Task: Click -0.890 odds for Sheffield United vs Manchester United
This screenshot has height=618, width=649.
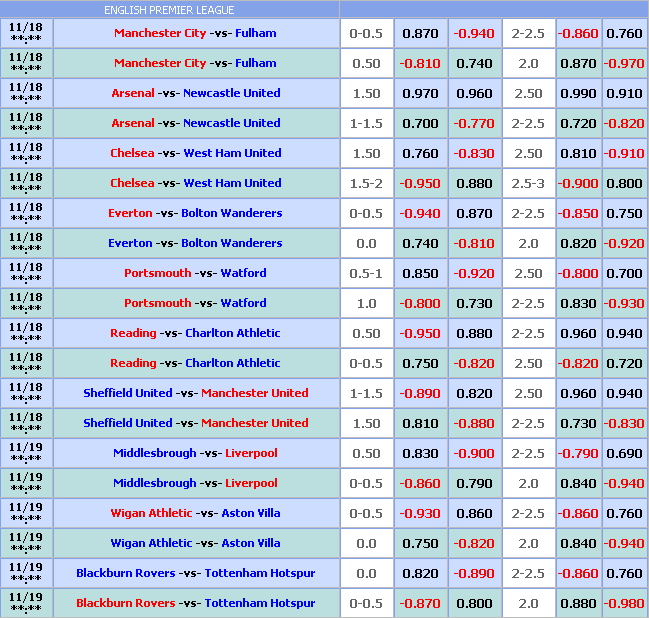Action: tap(420, 393)
